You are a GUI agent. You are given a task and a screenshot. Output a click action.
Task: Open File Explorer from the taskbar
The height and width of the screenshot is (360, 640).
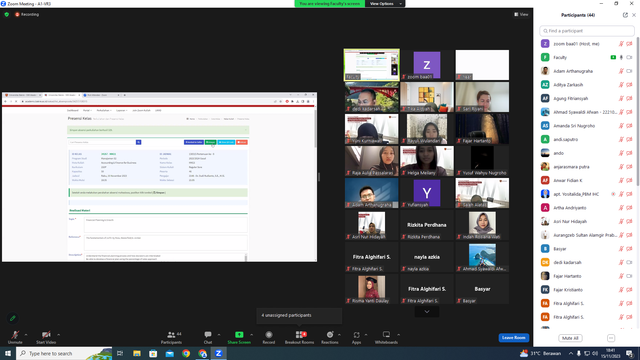(x=137, y=353)
